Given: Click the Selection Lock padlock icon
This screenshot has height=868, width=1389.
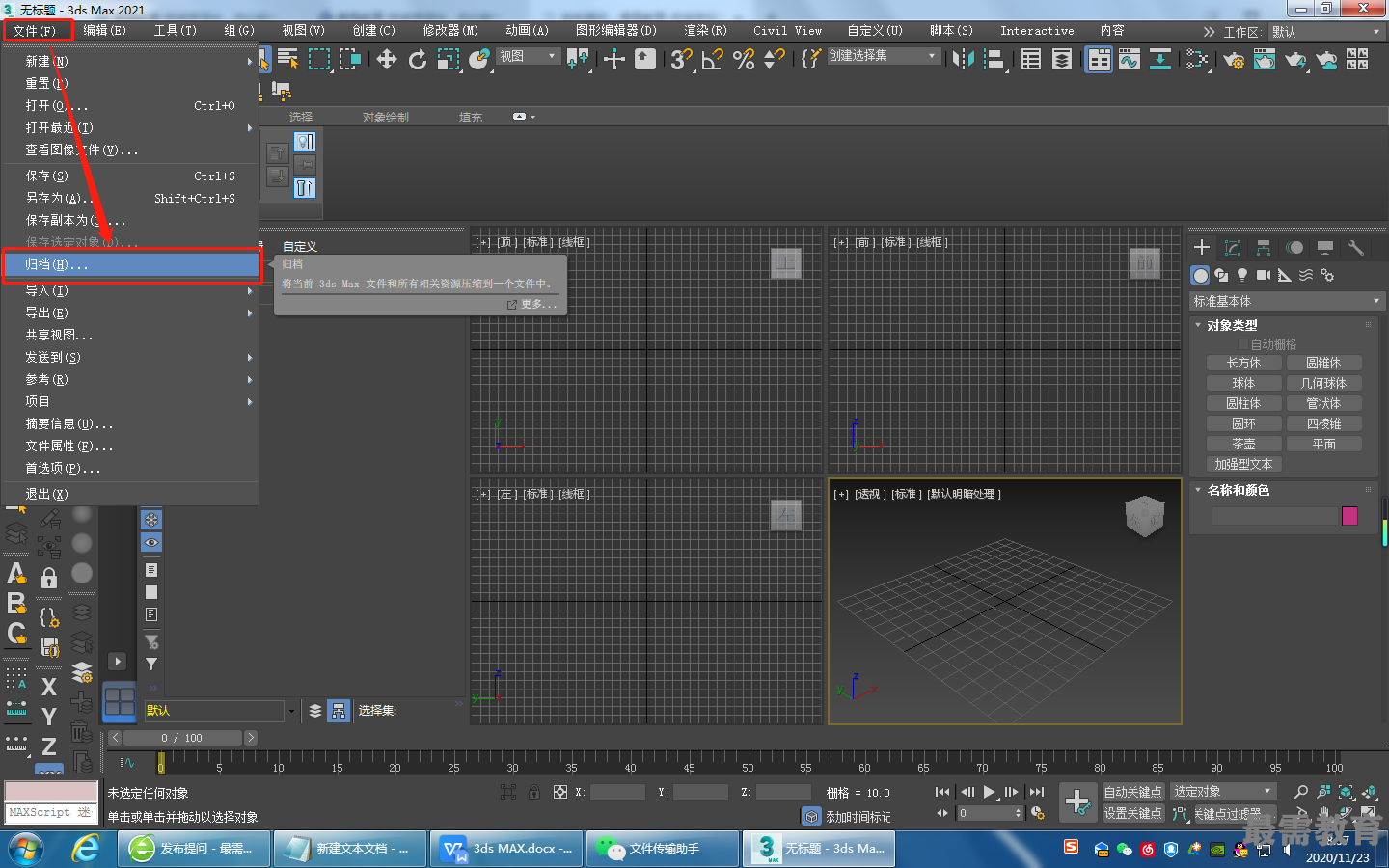Looking at the screenshot, I should (533, 792).
